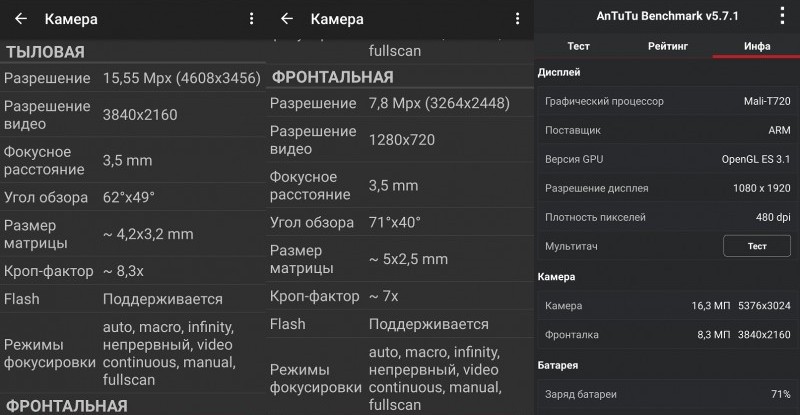Select the Камера 16,3 МП row
Image resolution: width=800 pixels, height=415 pixels.
pos(666,305)
